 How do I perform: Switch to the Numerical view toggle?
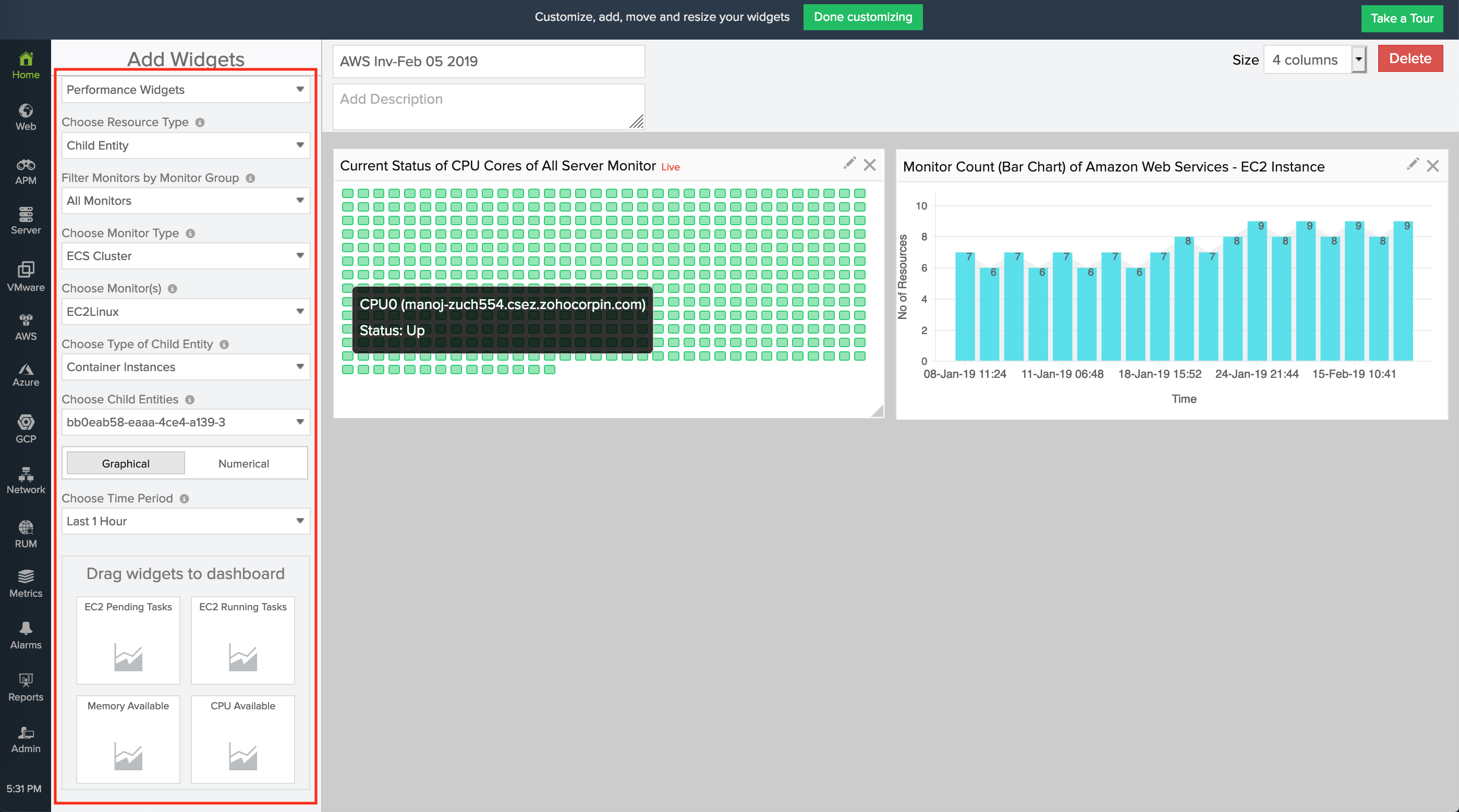click(244, 463)
